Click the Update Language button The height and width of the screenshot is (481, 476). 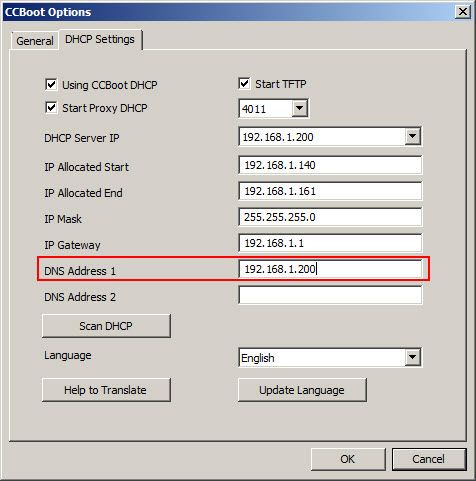[x=302, y=390]
